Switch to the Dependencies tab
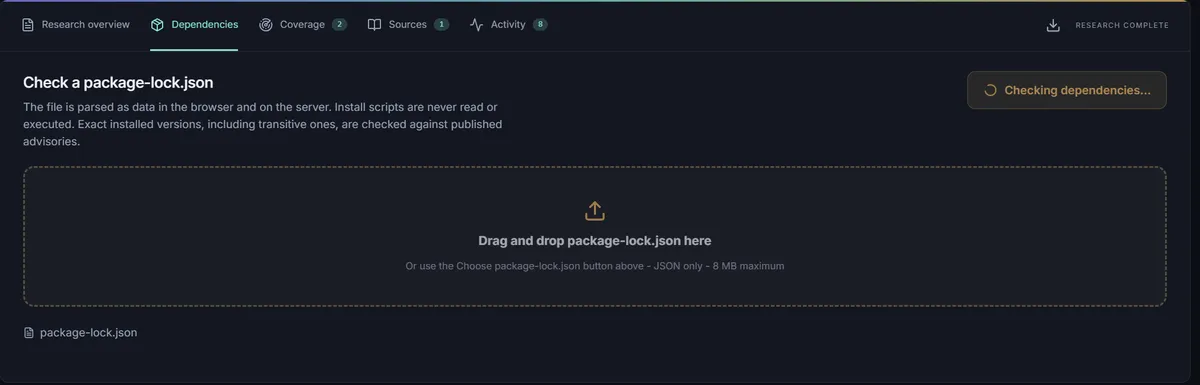The image size is (1200, 385). (194, 25)
